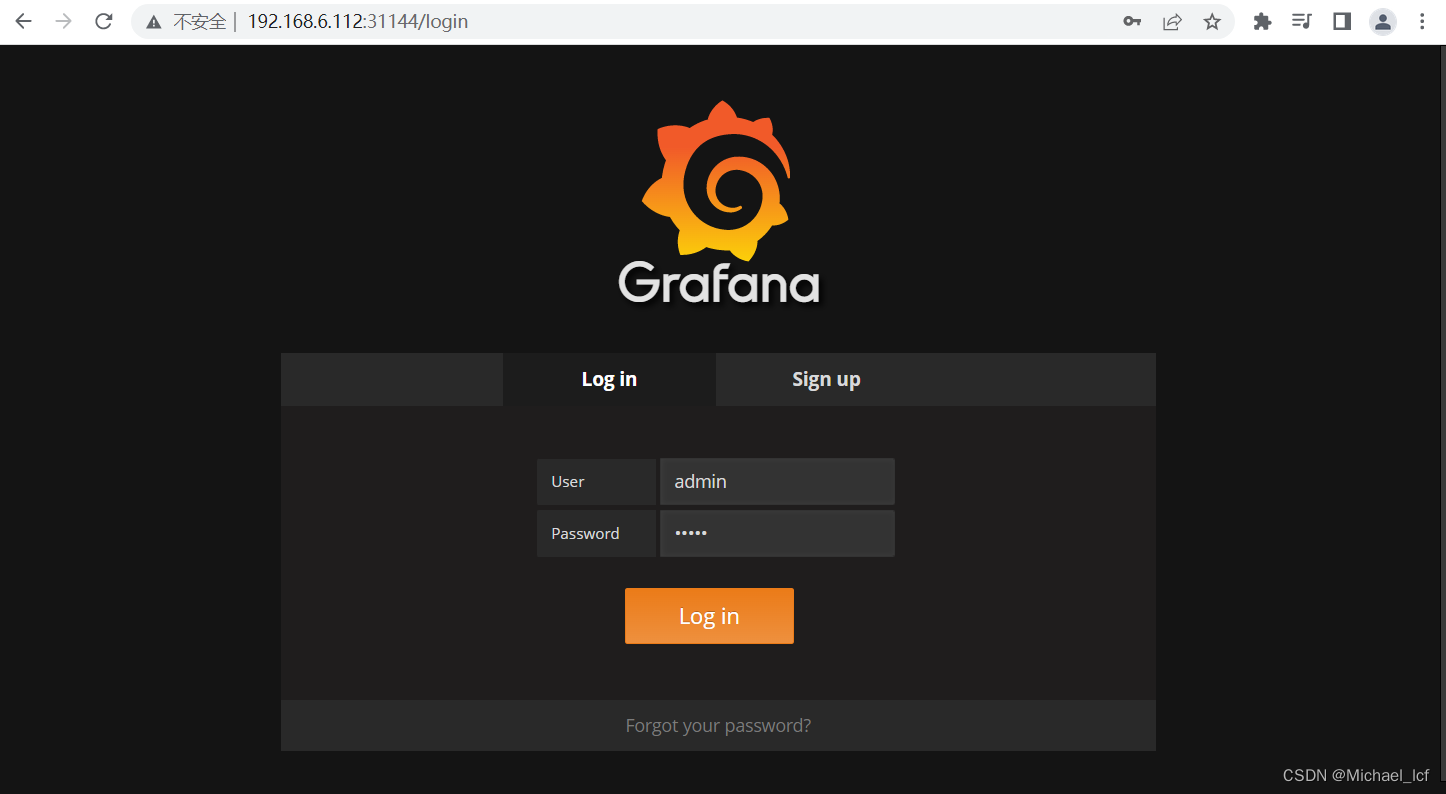The image size is (1446, 794).
Task: Switch to the Log in tab
Action: coord(609,379)
